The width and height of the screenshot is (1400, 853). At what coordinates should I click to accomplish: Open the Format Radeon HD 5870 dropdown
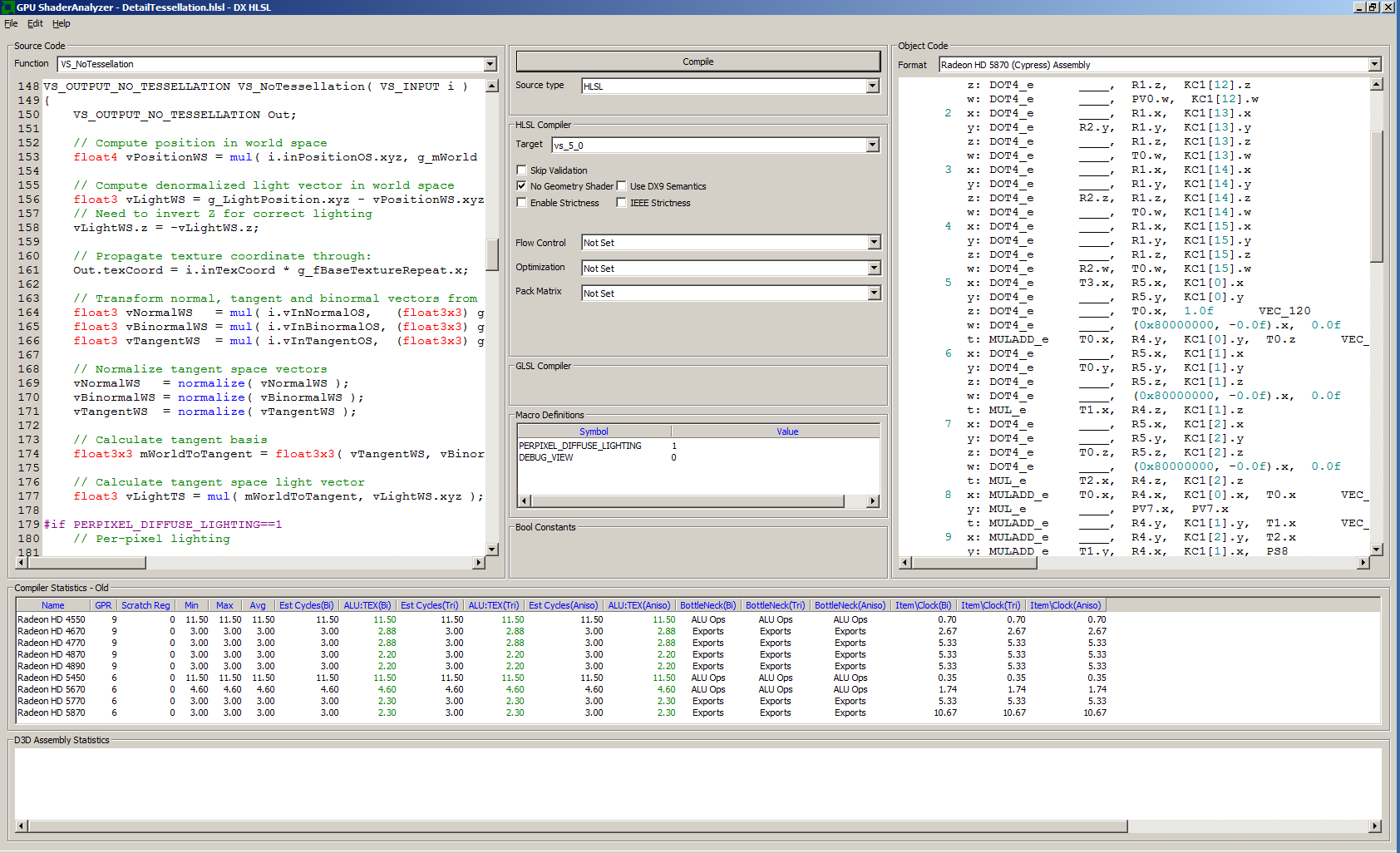click(1374, 65)
